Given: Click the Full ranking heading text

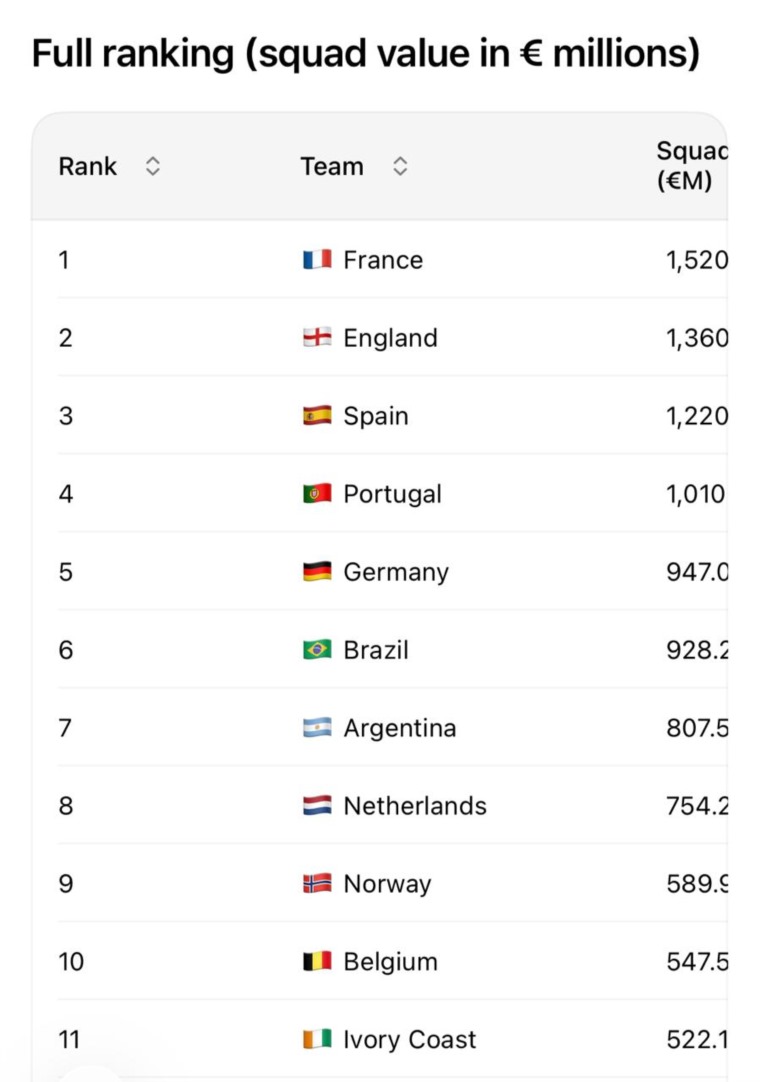Looking at the screenshot, I should [366, 53].
